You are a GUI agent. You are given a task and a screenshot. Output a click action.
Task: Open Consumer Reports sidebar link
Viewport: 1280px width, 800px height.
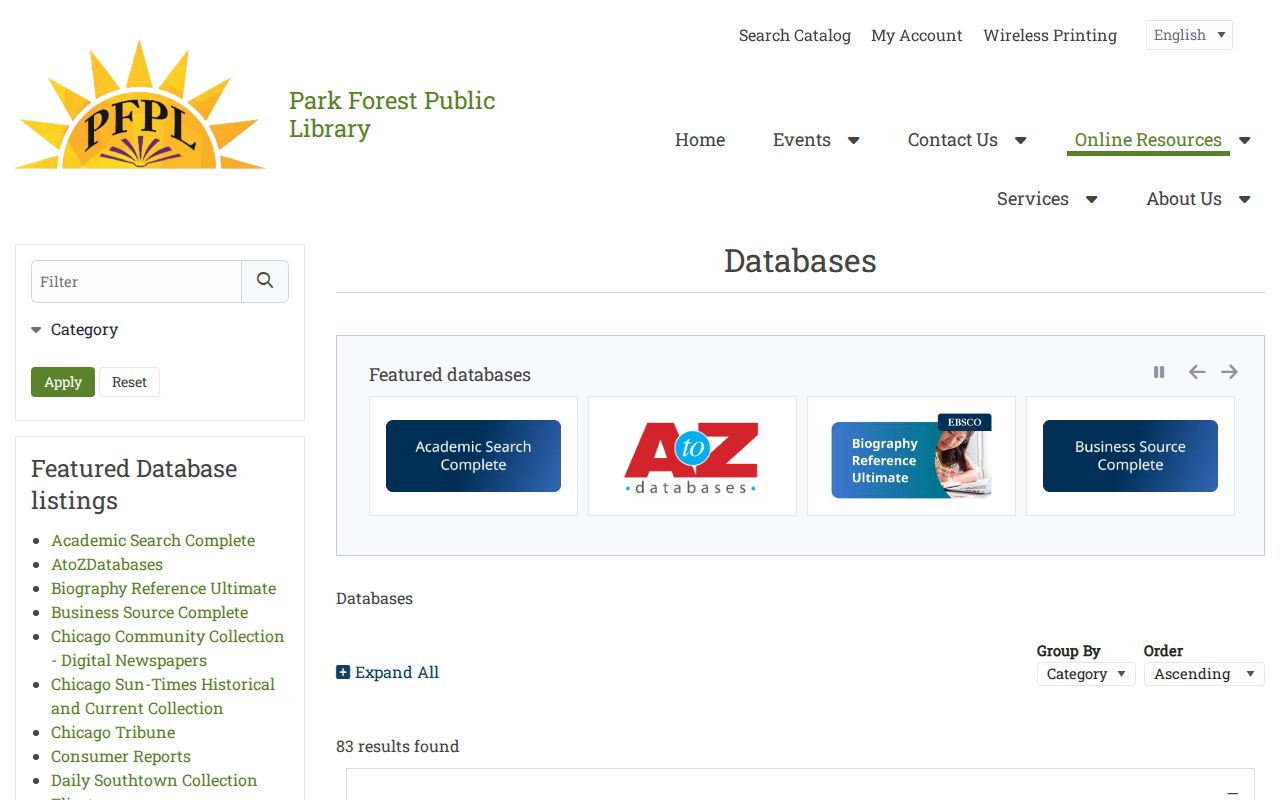pyautogui.click(x=121, y=756)
